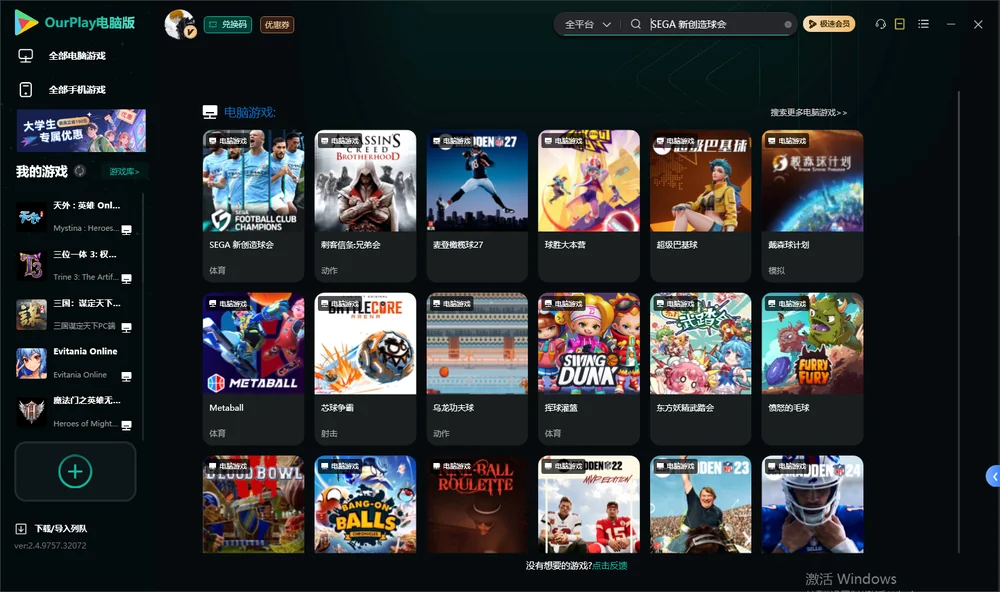Screen dimensions: 1000x592
Task: Clear the search box text
Action: 788,24
